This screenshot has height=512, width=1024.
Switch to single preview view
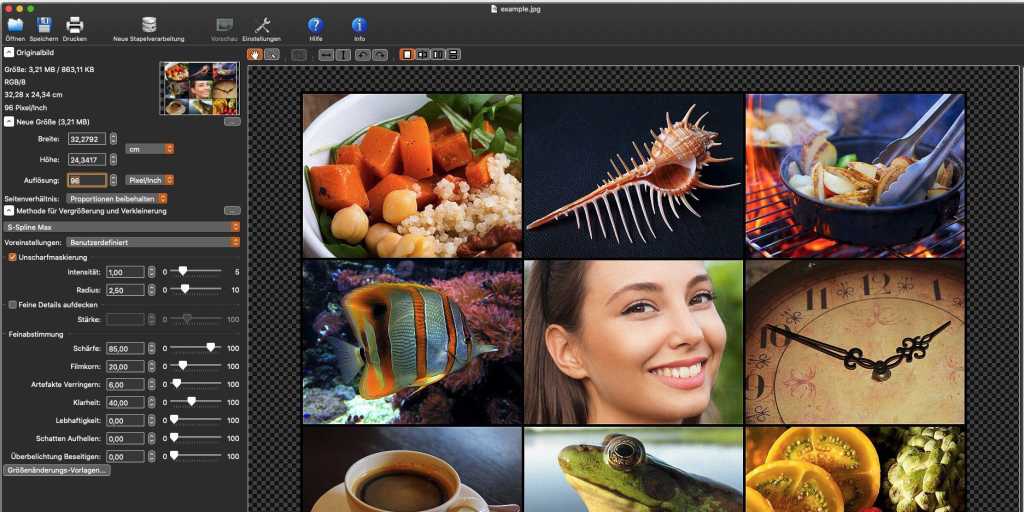(407, 55)
